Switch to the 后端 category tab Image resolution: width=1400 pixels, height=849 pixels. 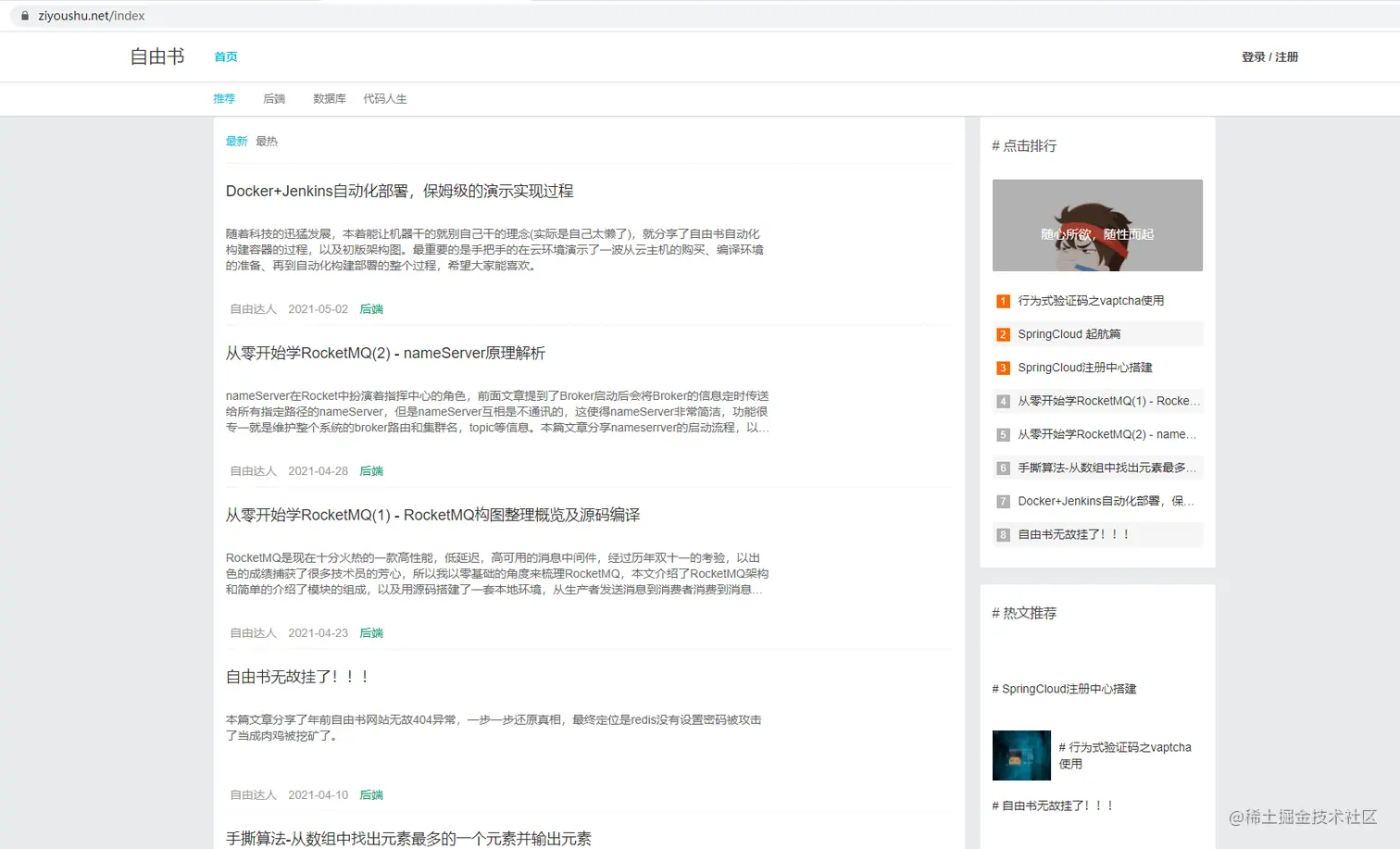point(274,98)
